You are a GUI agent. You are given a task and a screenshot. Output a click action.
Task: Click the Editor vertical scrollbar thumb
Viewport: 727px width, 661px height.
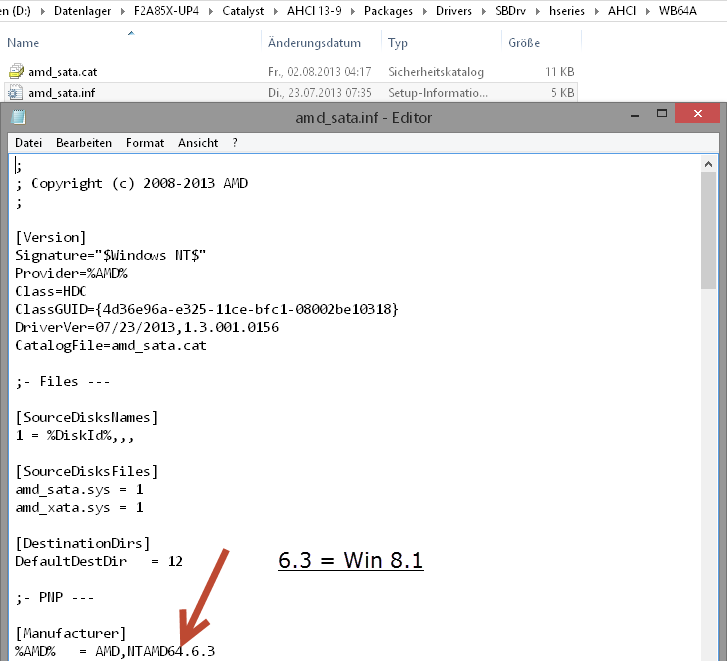pyautogui.click(x=708, y=230)
